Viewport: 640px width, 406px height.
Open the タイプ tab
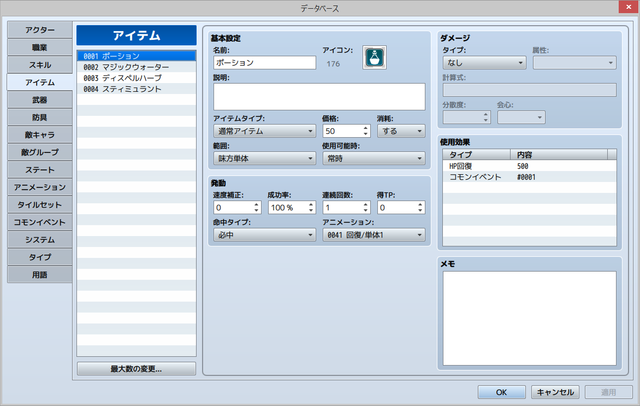coord(40,257)
